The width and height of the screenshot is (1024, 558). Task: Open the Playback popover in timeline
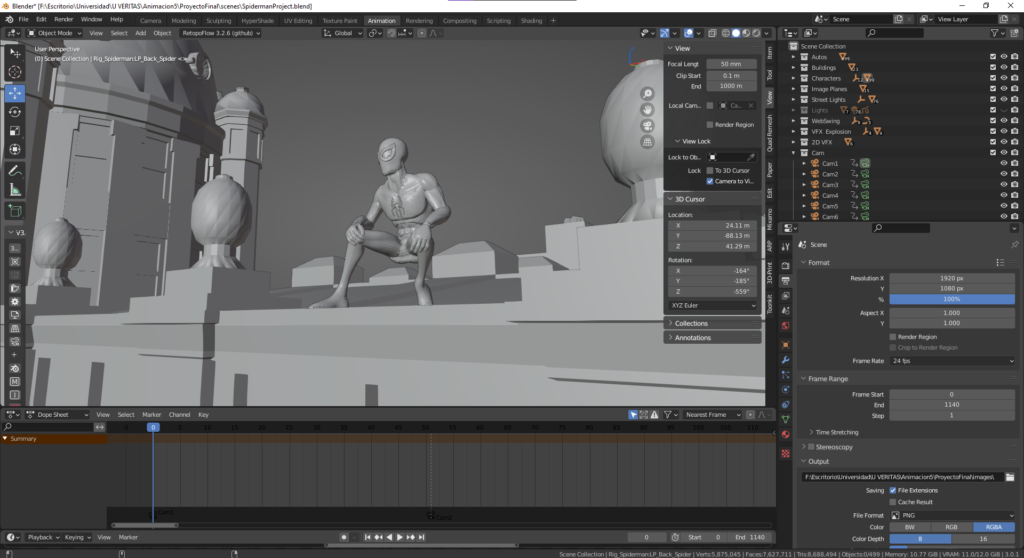(x=43, y=537)
